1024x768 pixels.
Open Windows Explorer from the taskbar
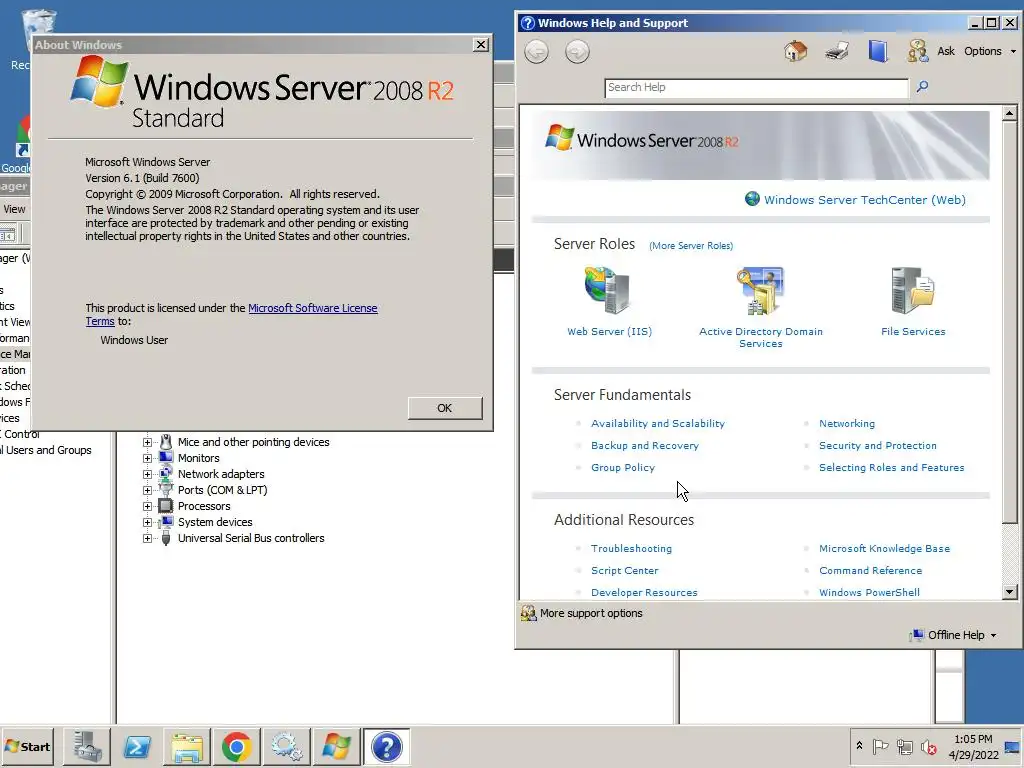coord(187,746)
